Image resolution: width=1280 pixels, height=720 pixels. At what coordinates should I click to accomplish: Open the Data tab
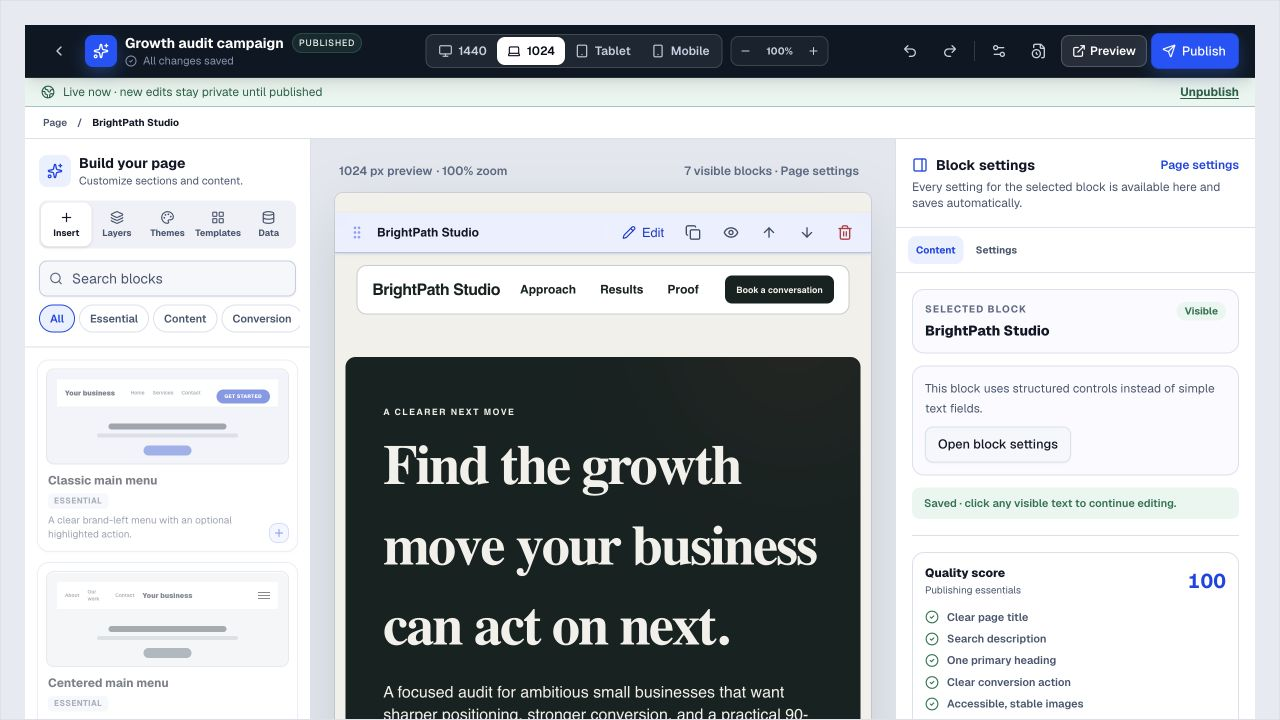click(268, 224)
